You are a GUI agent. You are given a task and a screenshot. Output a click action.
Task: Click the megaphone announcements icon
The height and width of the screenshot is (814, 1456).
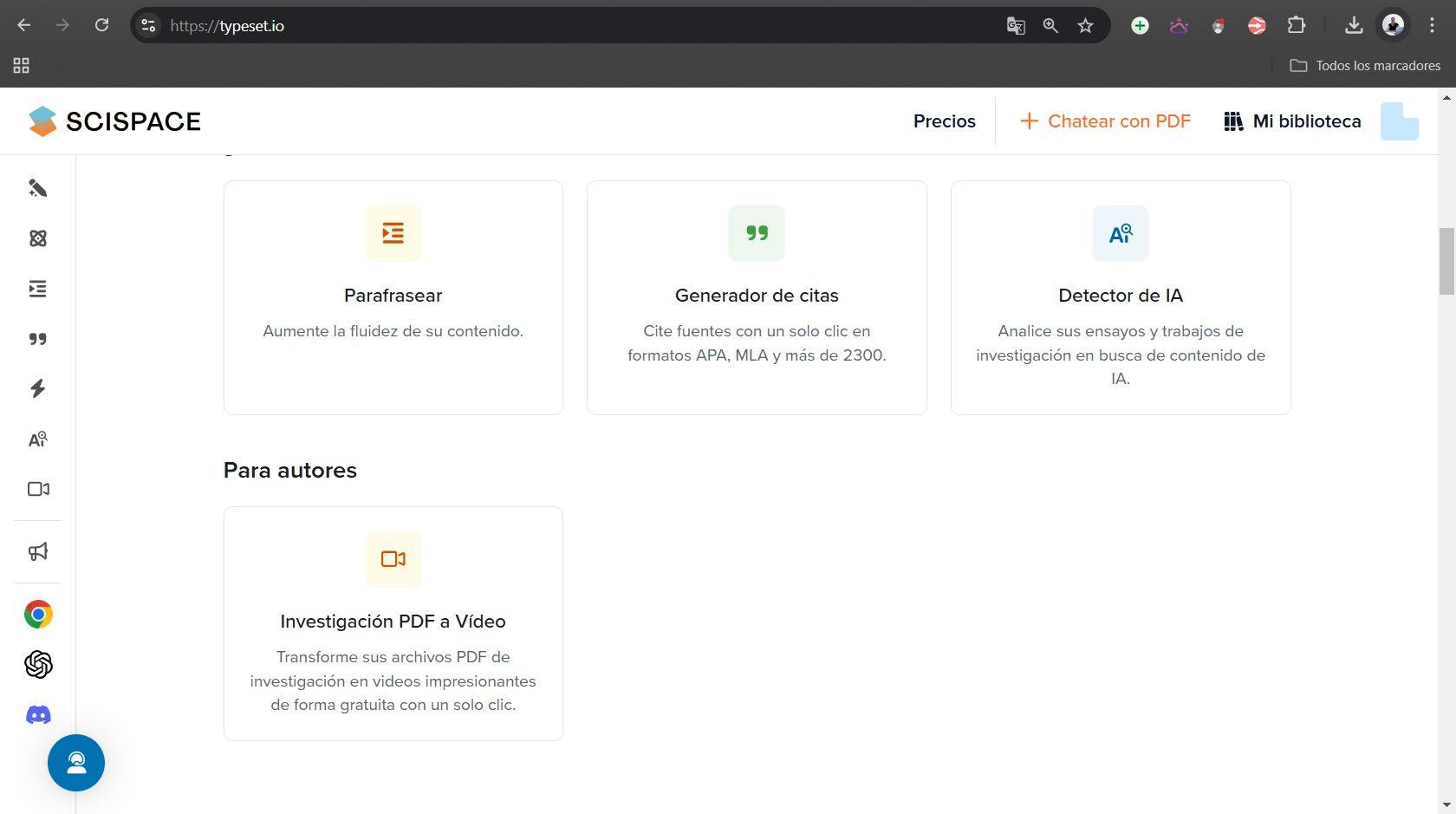[37, 551]
